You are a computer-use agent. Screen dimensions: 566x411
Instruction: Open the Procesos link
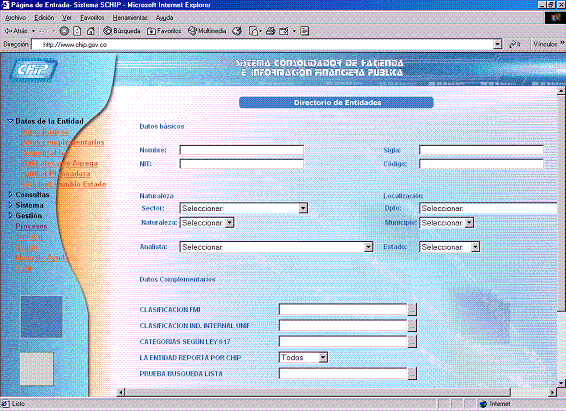coord(31,226)
